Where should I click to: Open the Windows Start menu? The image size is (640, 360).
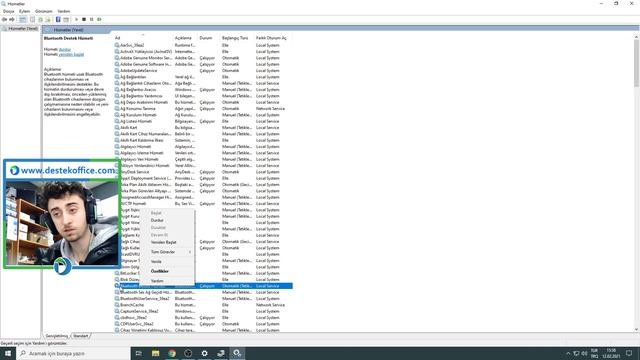pos(8,353)
